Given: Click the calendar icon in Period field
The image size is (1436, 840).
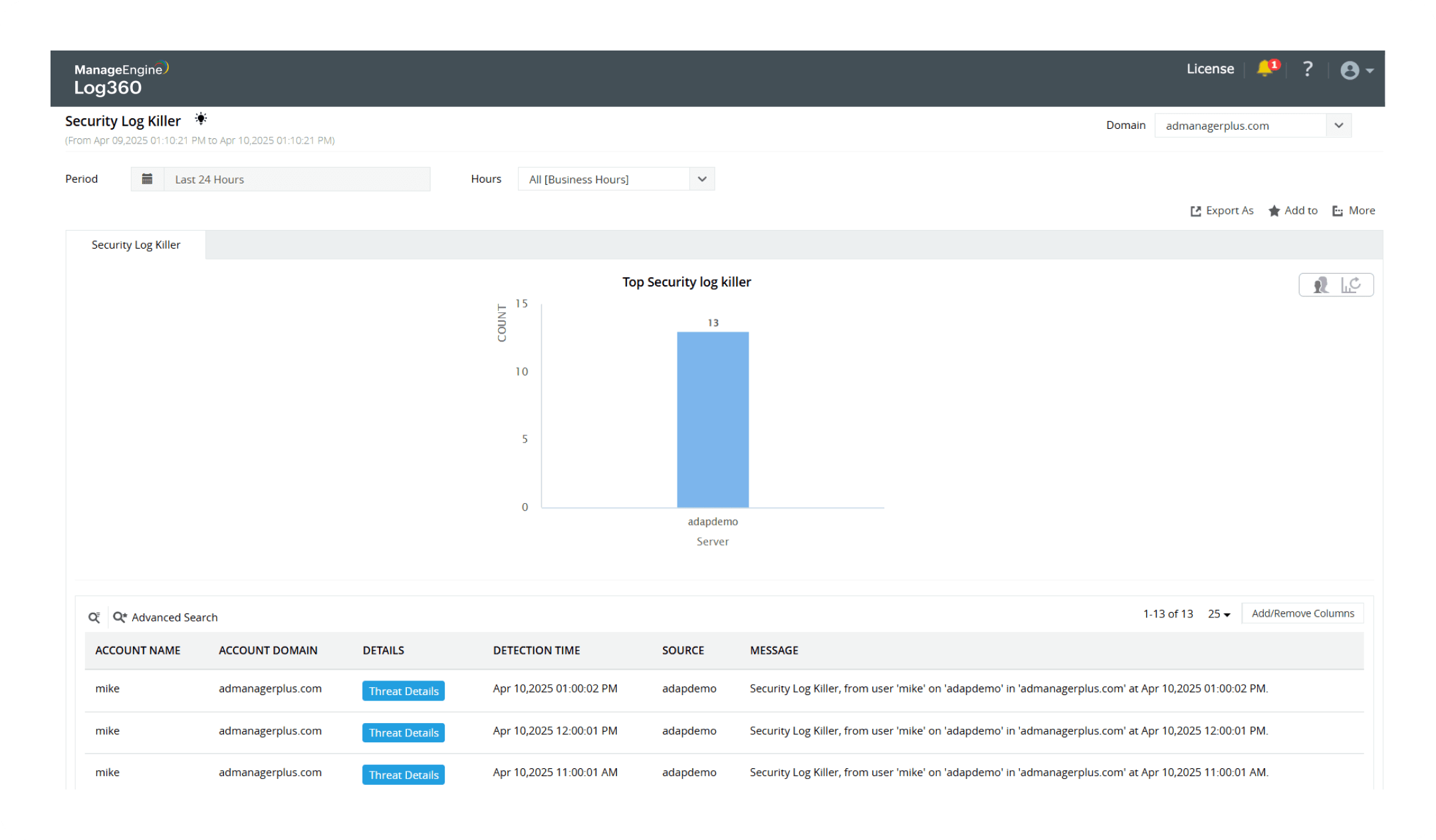Looking at the screenshot, I should (x=148, y=179).
